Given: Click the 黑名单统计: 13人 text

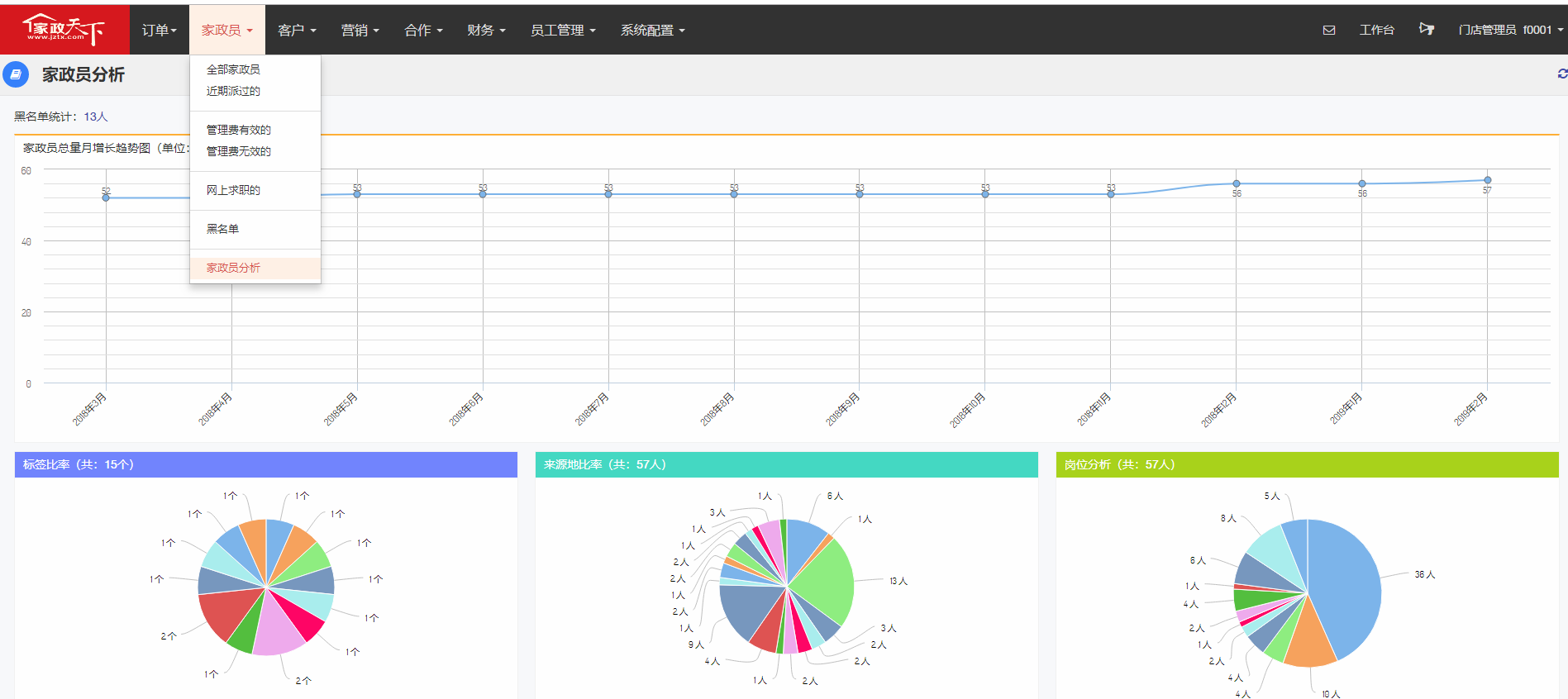Looking at the screenshot, I should [x=61, y=116].
